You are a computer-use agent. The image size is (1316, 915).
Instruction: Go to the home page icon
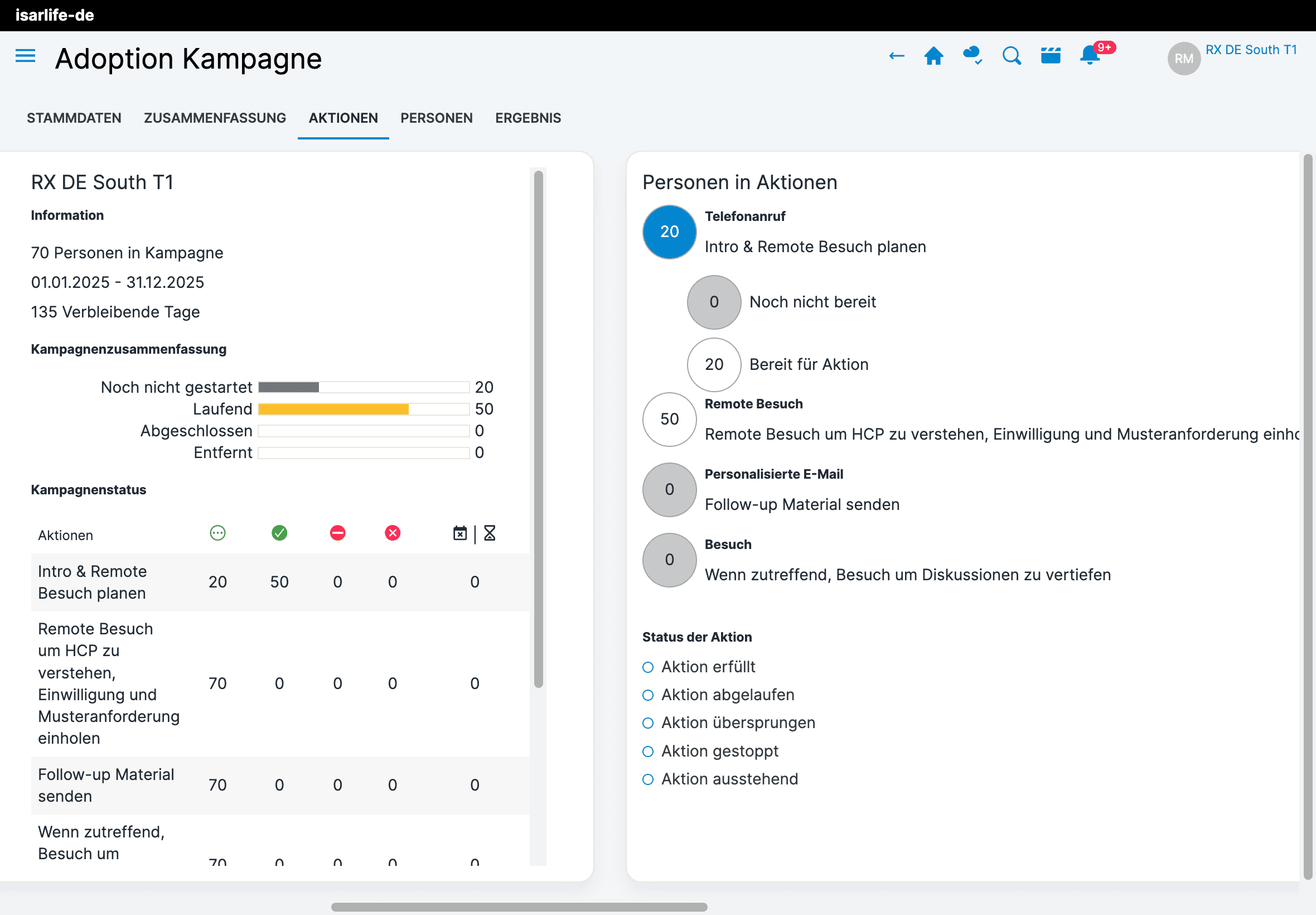click(x=933, y=56)
